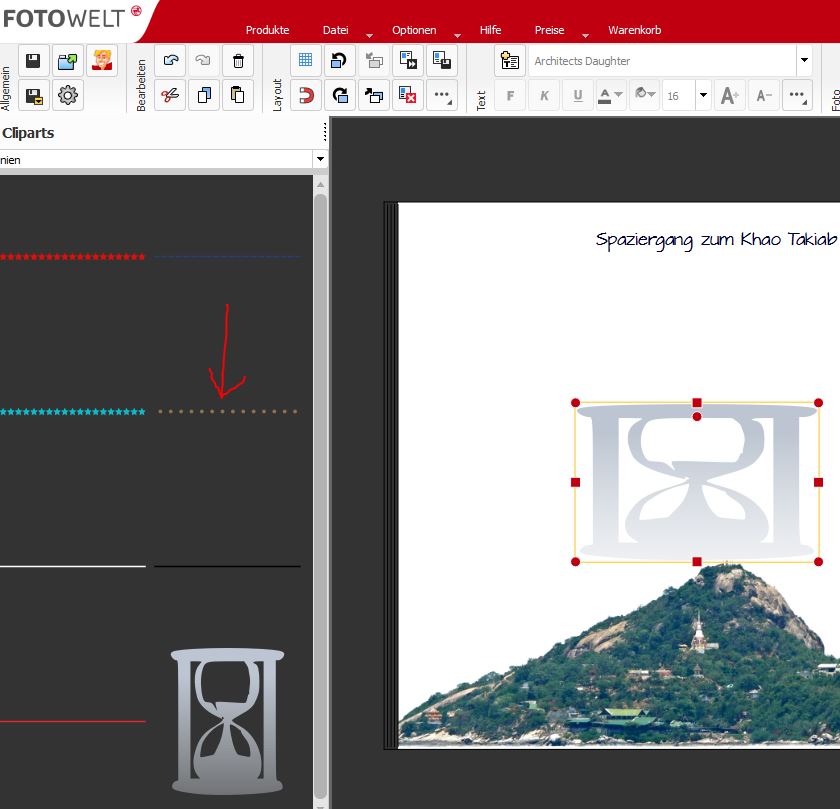Toggle underline U text formatting
The height and width of the screenshot is (809, 840).
click(x=577, y=96)
